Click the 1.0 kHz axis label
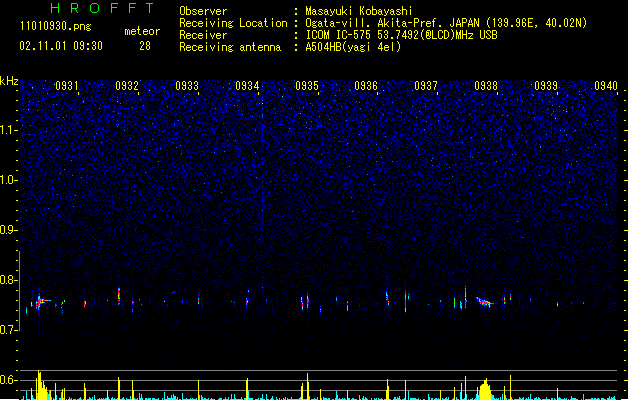The image size is (629, 400). (9, 180)
